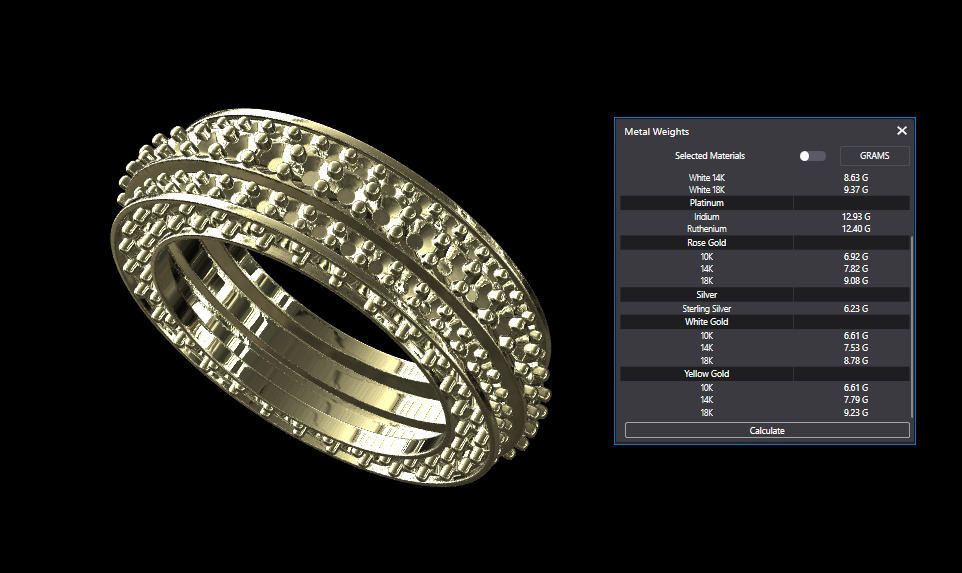Click the 7.79 G Yellow Gold 14K weight
This screenshot has height=573, width=962.
[x=856, y=400]
